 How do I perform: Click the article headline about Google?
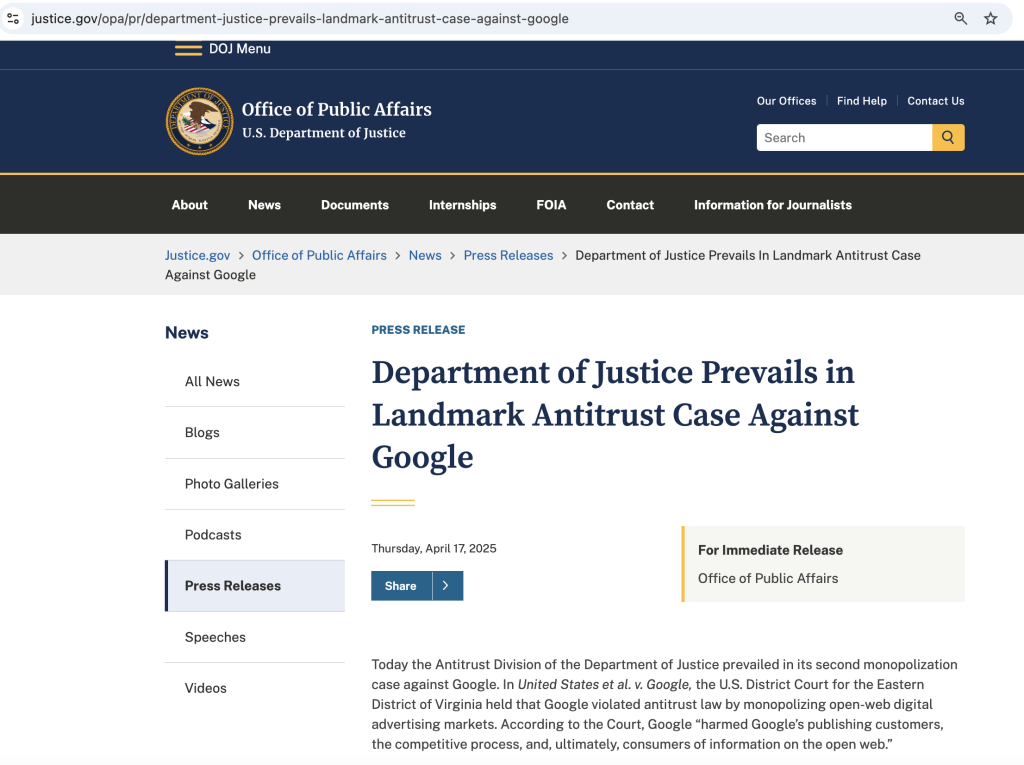tap(615, 414)
